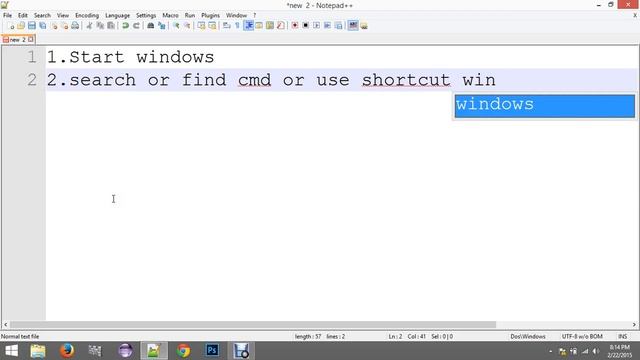Save the current file with toolbar icon
The image size is (640, 360).
[31, 26]
